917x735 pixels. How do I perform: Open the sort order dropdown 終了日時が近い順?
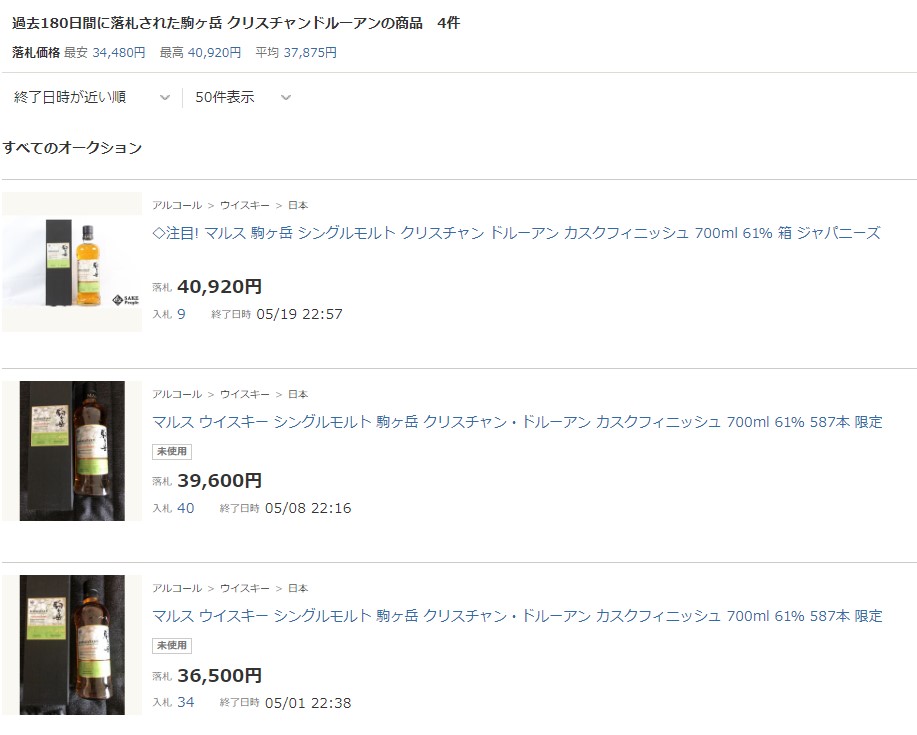click(91, 97)
